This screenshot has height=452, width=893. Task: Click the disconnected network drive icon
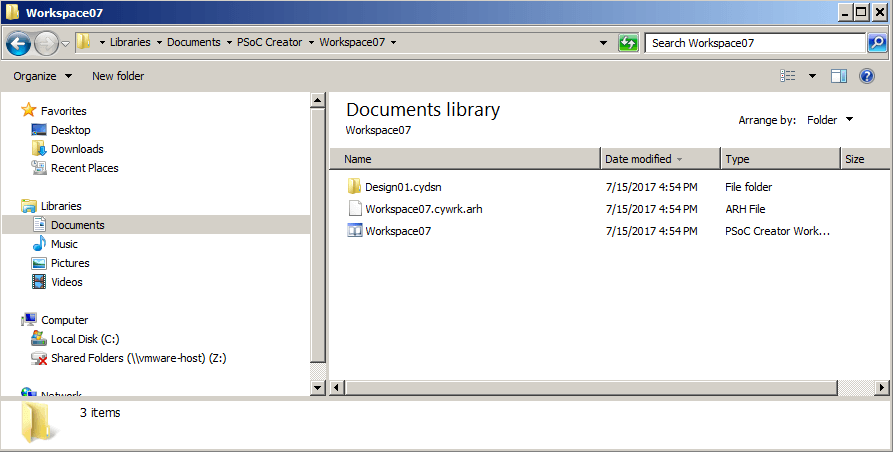39,358
